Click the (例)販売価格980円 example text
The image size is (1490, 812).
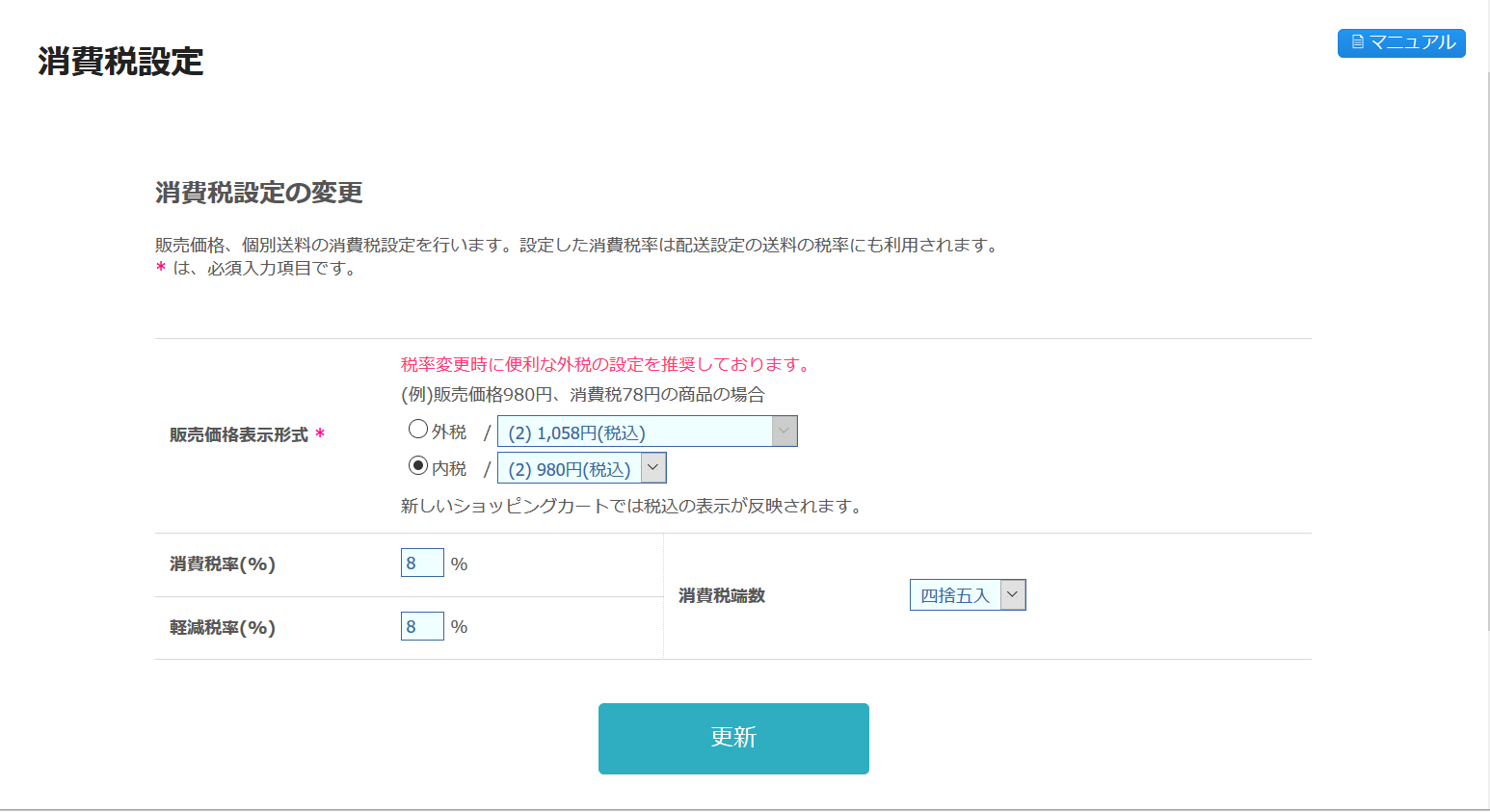[x=582, y=394]
